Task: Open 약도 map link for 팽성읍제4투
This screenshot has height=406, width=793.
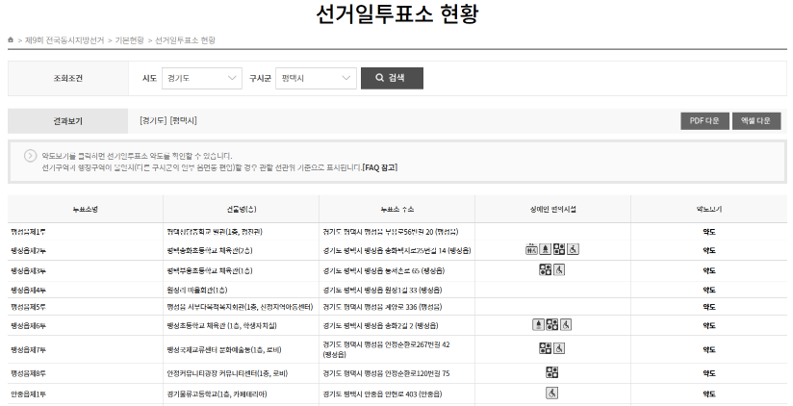Action: 709,290
